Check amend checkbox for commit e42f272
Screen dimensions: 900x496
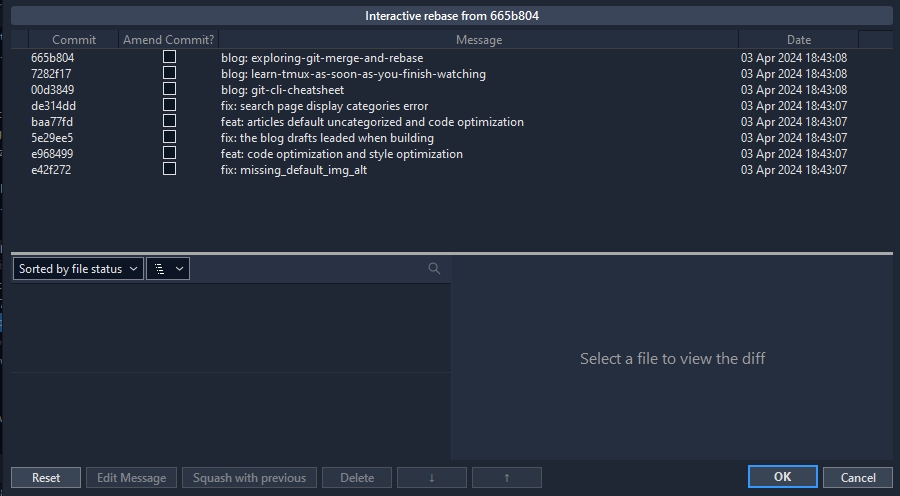[169, 169]
